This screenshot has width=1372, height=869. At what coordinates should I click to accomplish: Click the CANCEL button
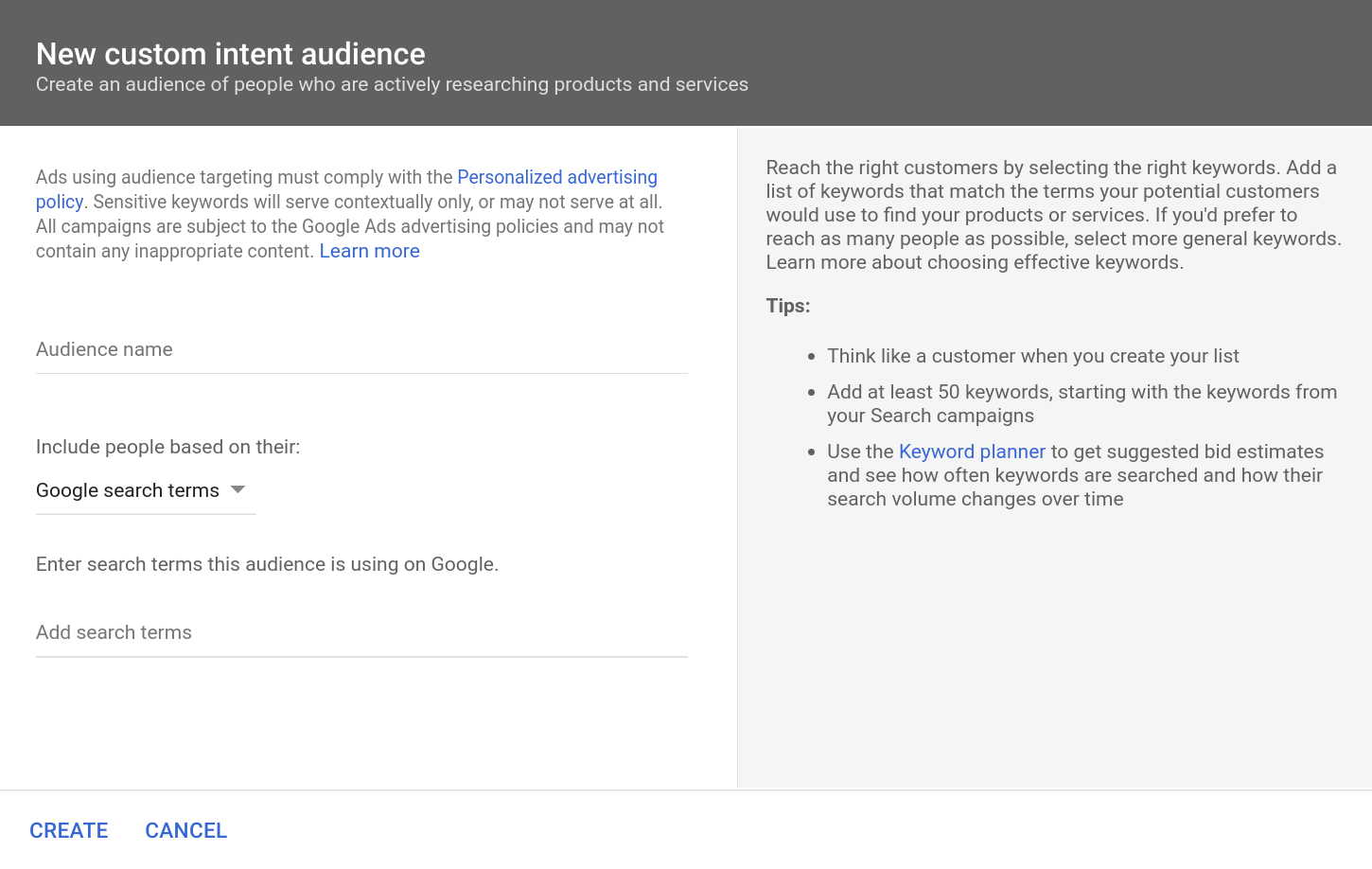[186, 830]
